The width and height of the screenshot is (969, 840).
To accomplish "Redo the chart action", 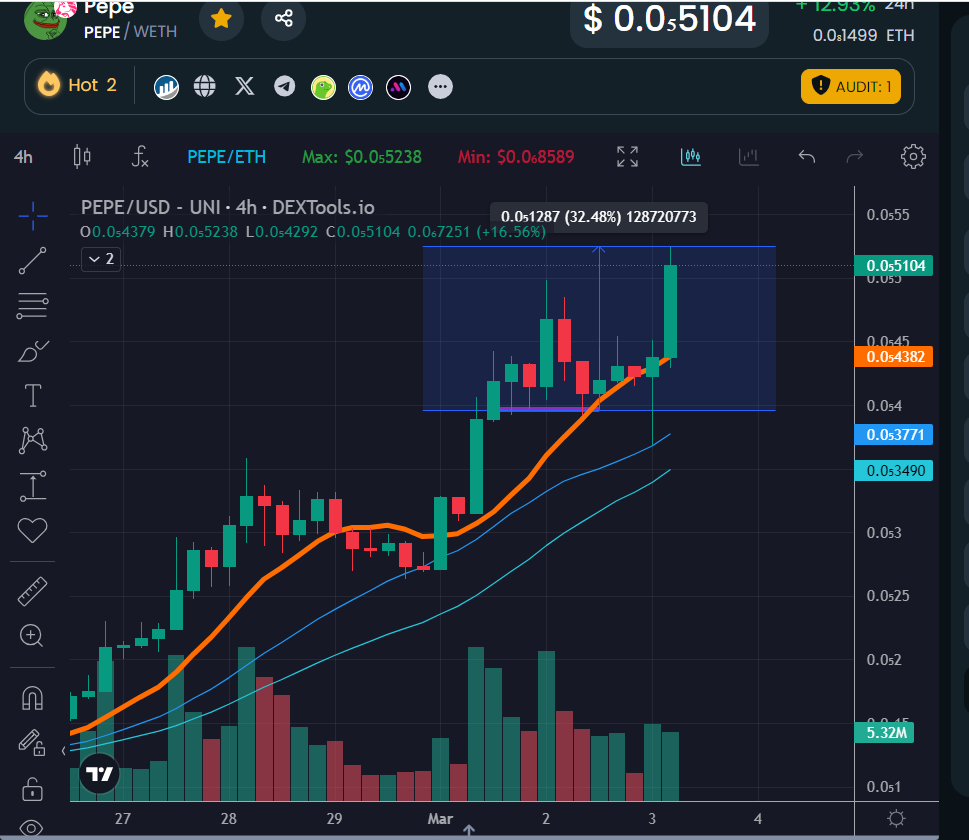I will pyautogui.click(x=855, y=157).
